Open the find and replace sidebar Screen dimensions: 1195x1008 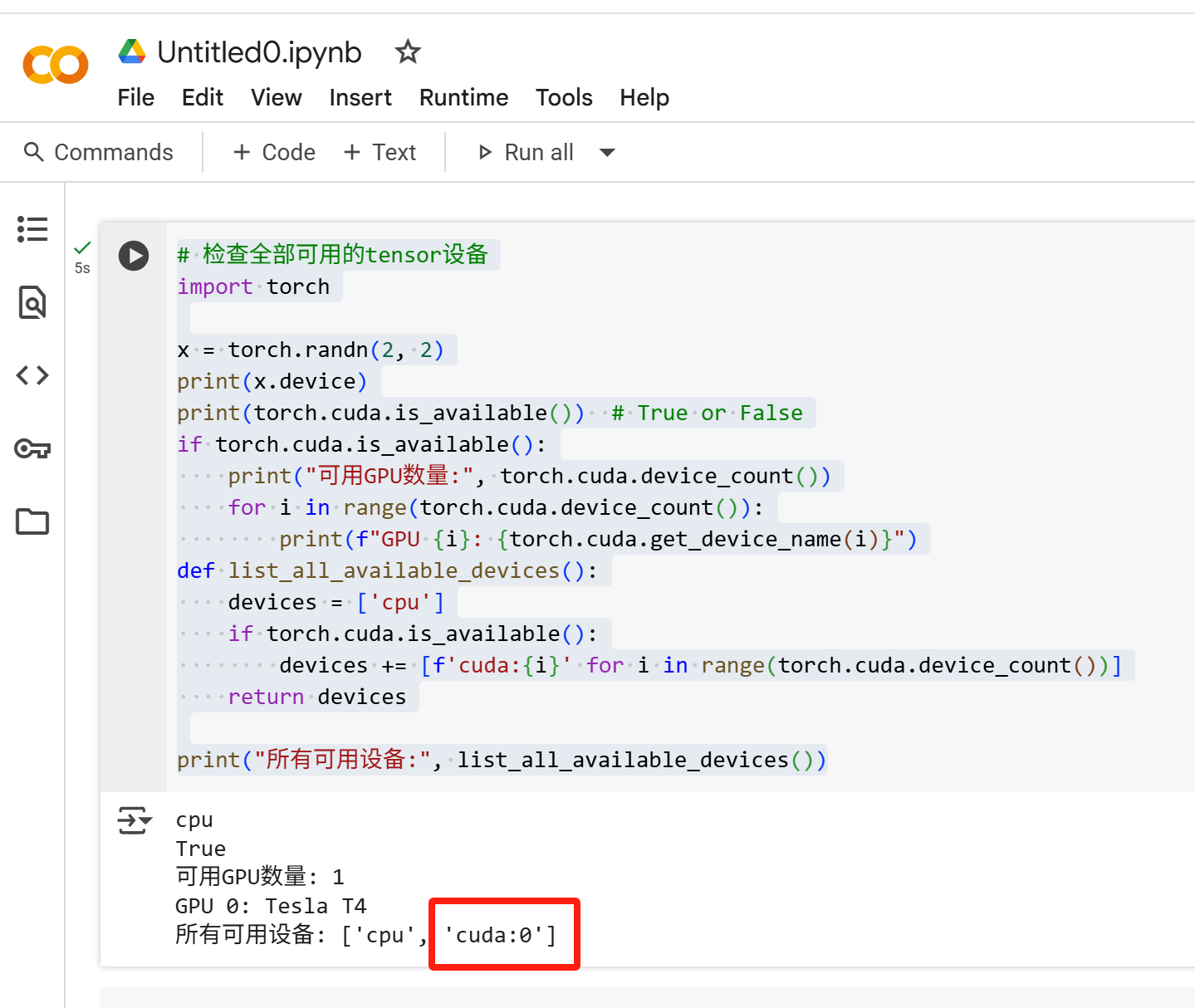click(32, 302)
